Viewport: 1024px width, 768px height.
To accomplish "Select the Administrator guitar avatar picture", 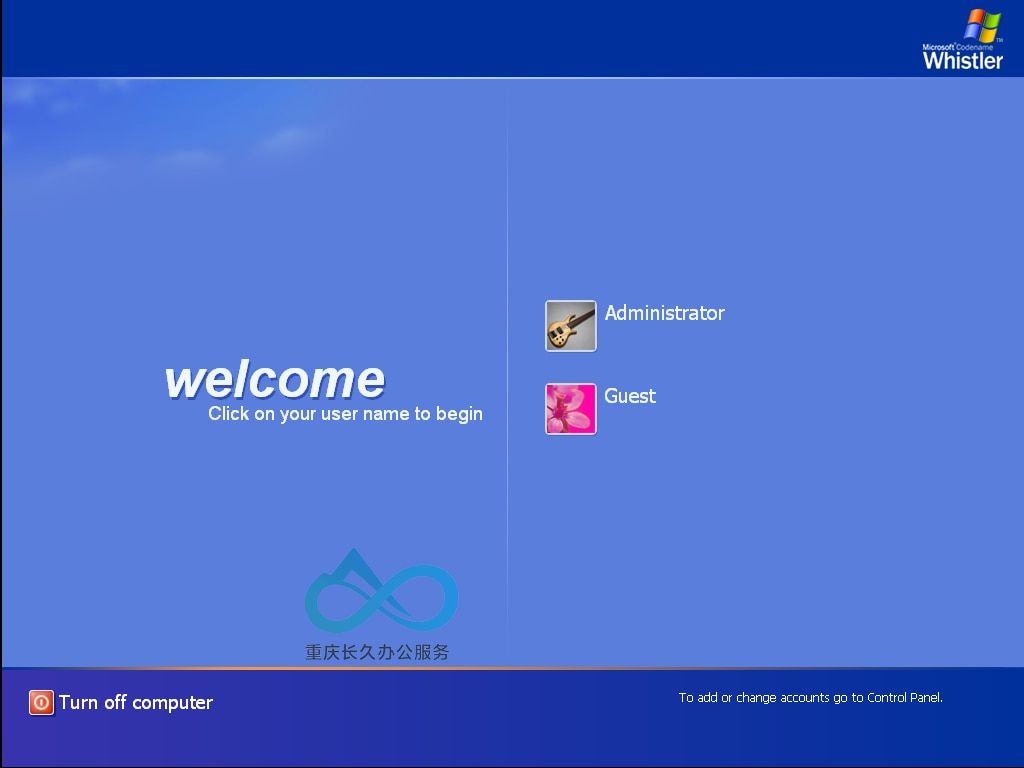I will (571, 326).
